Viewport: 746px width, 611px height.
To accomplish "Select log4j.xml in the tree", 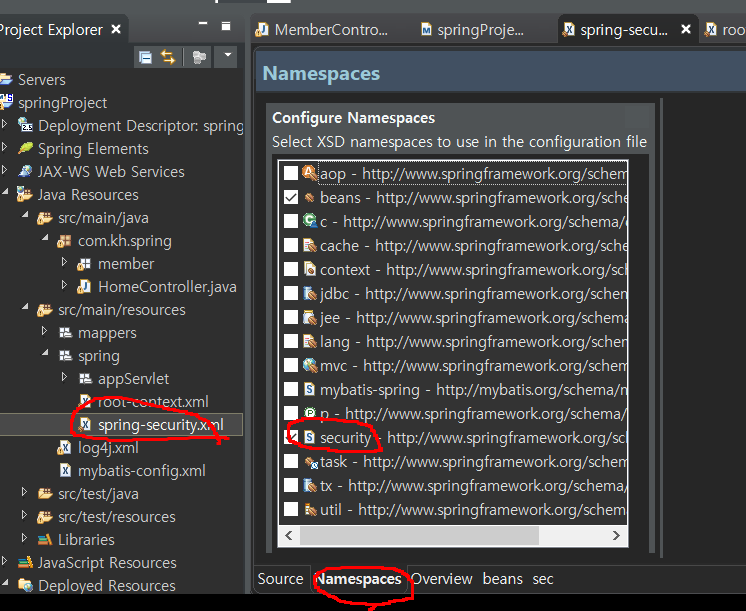I will tap(108, 448).
